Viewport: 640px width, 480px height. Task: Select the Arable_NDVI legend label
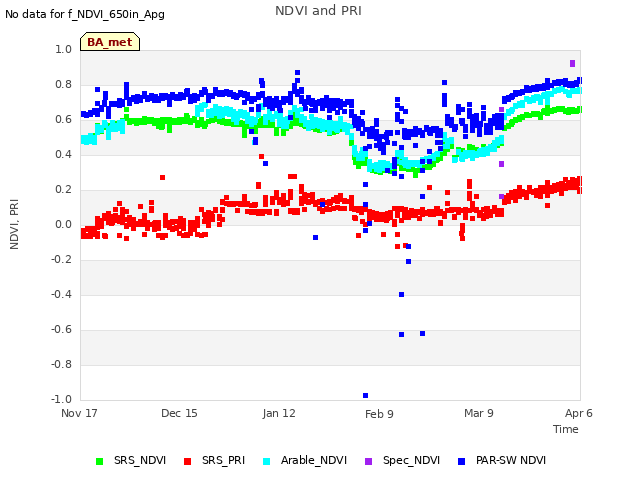coord(314,460)
